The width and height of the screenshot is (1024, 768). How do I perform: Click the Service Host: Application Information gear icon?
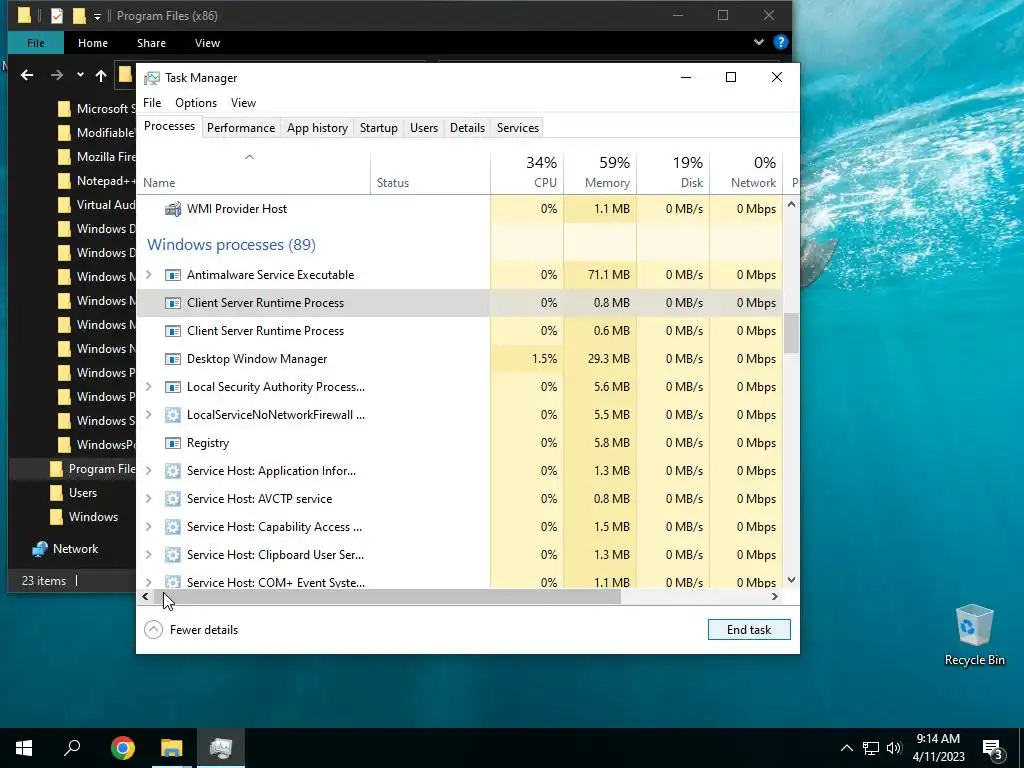click(x=172, y=471)
